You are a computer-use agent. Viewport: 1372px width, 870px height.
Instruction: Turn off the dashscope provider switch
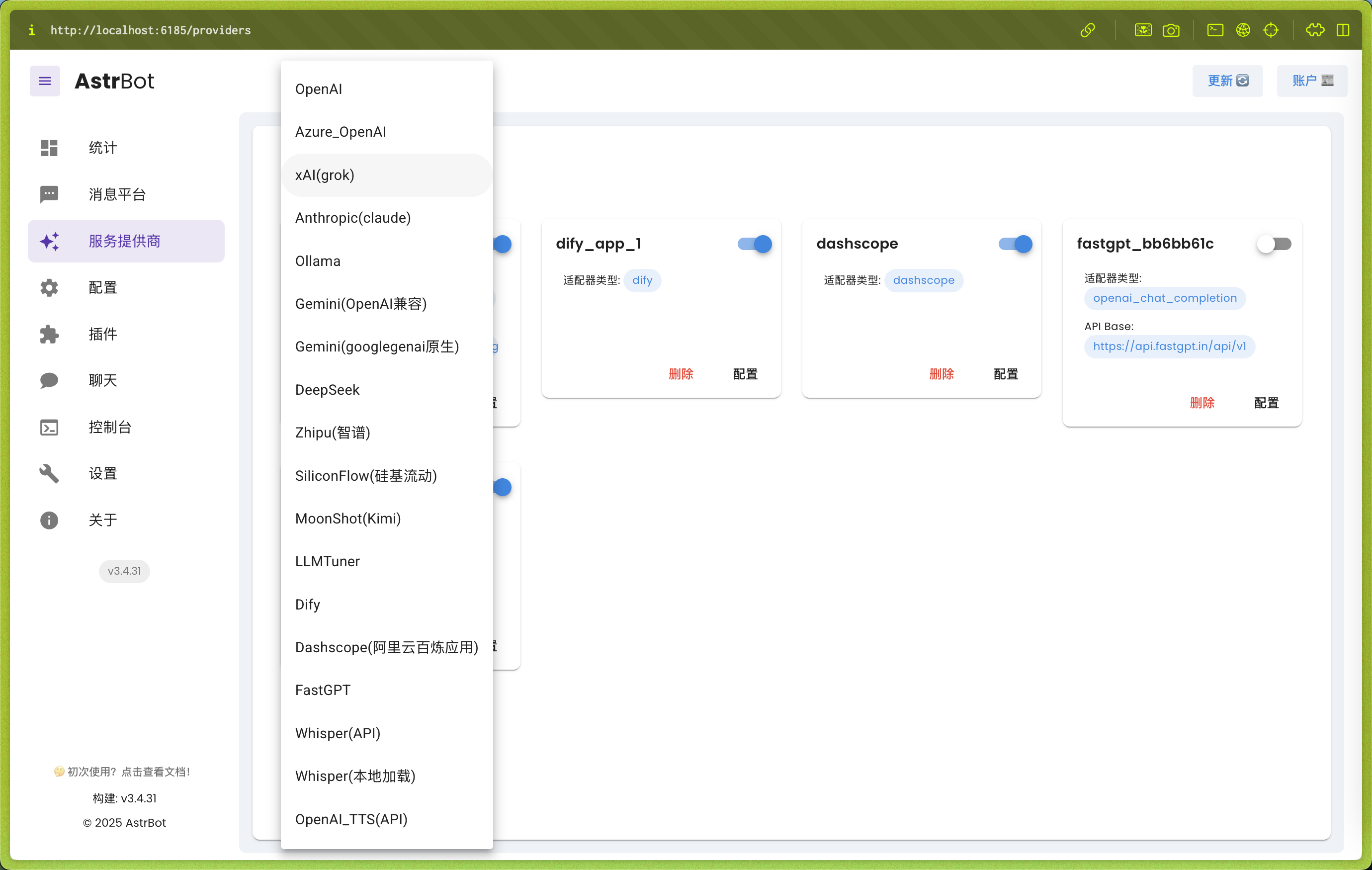[1015, 244]
